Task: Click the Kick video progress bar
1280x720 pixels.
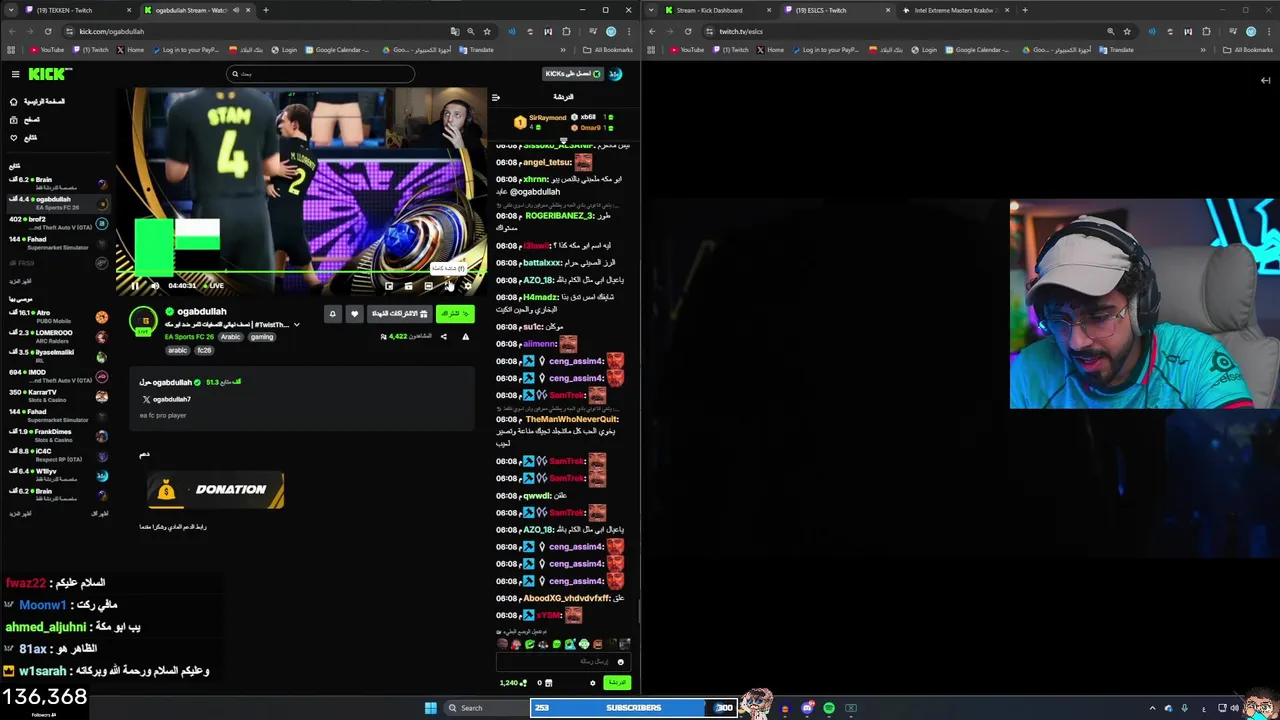Action: pyautogui.click(x=300, y=272)
